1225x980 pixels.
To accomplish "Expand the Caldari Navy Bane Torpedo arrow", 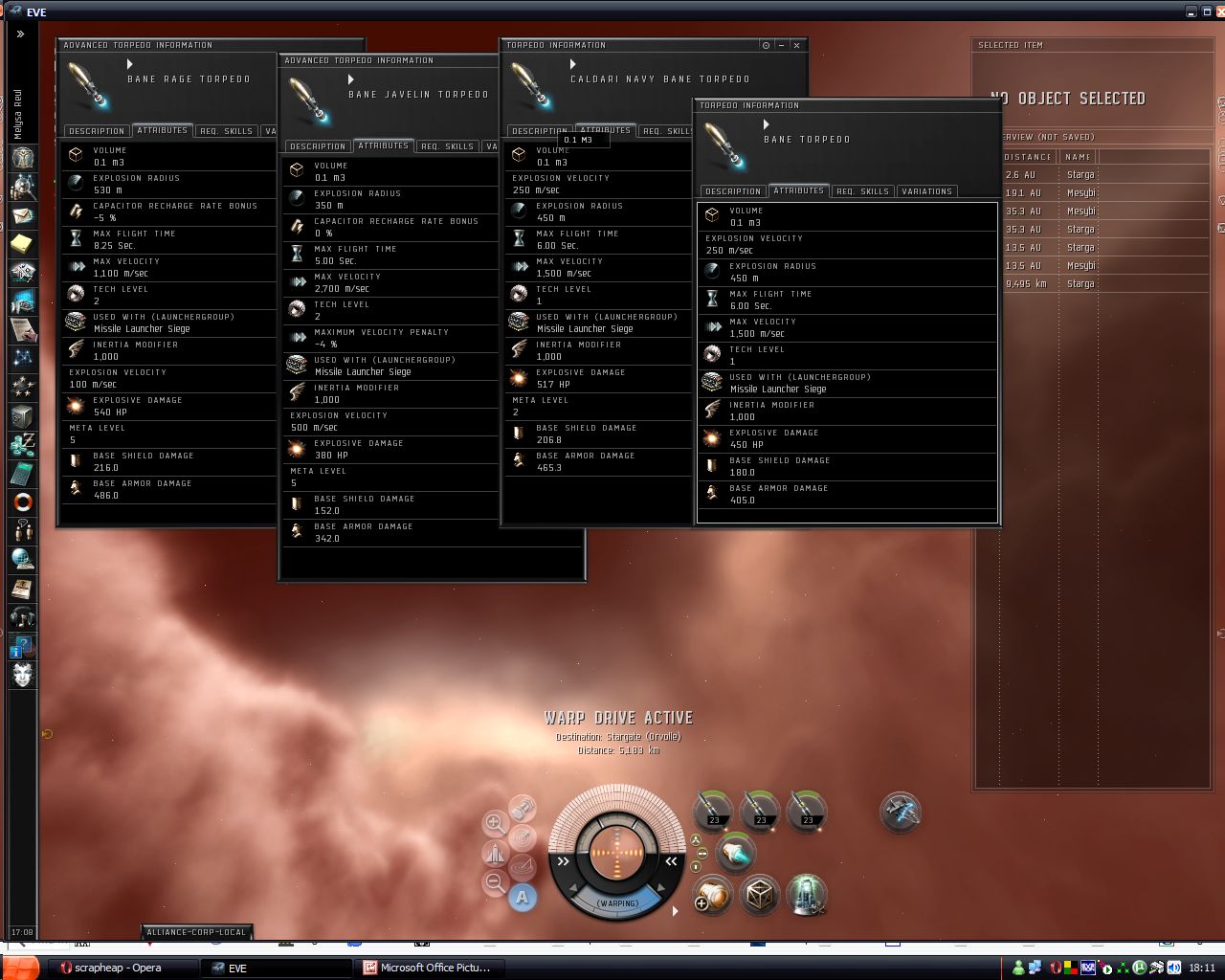I will (573, 64).
